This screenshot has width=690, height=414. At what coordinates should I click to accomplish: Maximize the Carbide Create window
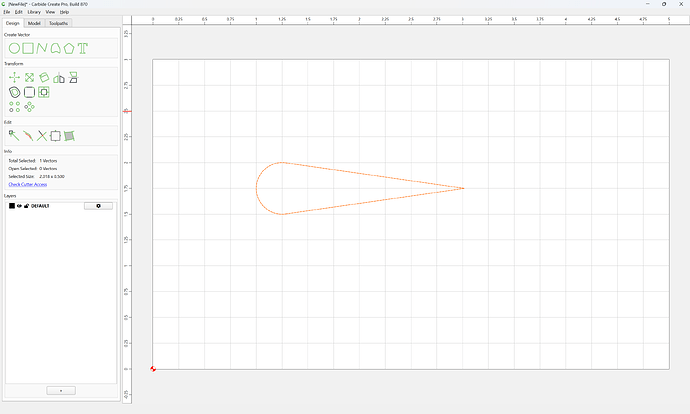click(664, 4)
